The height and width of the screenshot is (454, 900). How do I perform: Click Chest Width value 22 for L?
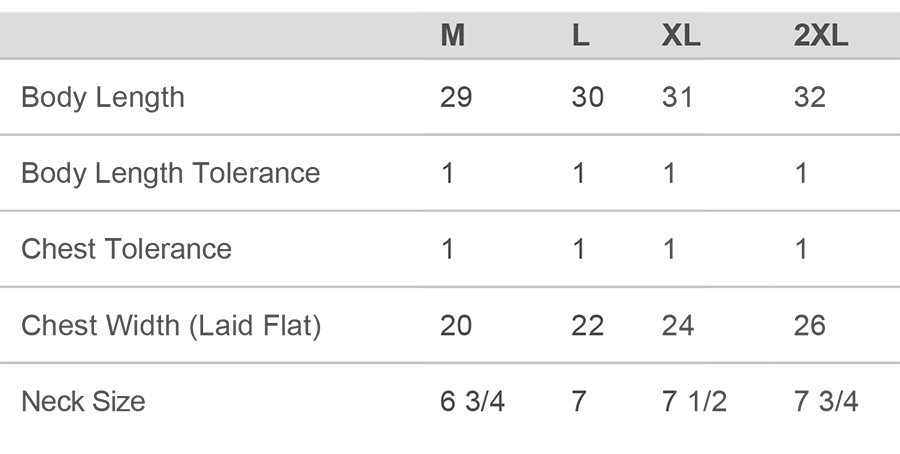point(587,325)
